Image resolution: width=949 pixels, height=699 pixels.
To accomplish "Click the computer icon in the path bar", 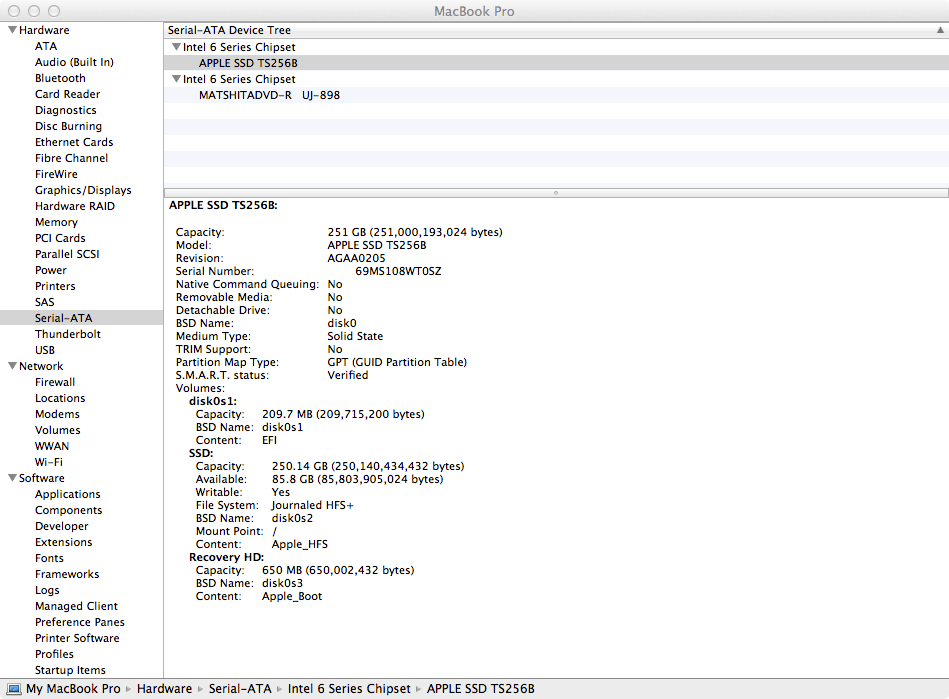I will (13, 689).
